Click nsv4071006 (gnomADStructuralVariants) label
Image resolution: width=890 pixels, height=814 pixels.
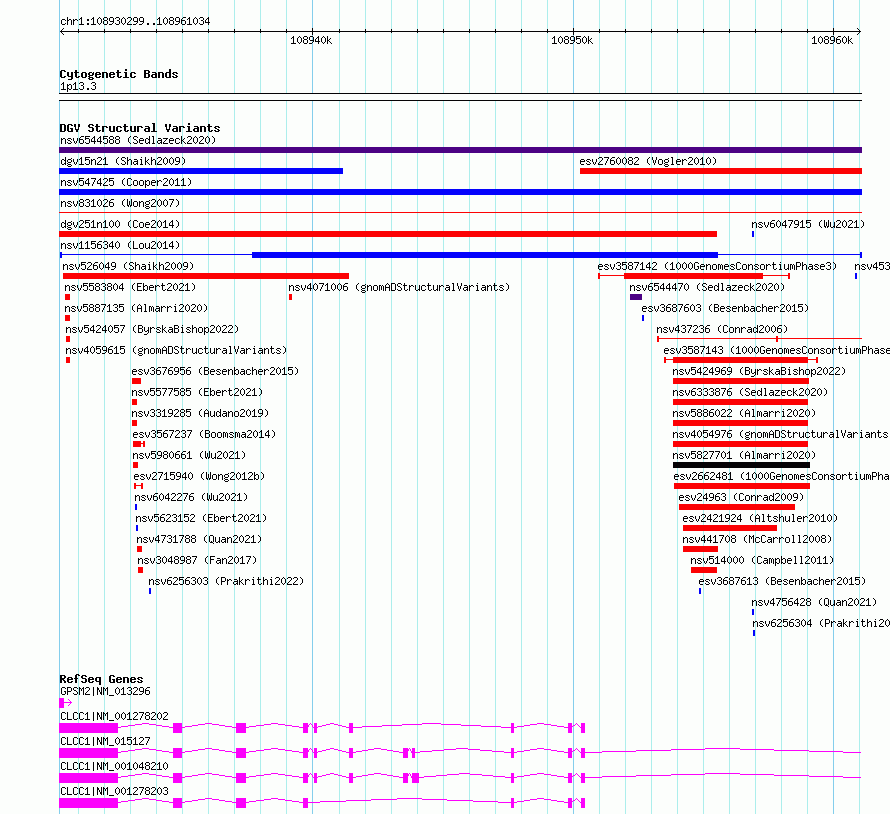399,287
